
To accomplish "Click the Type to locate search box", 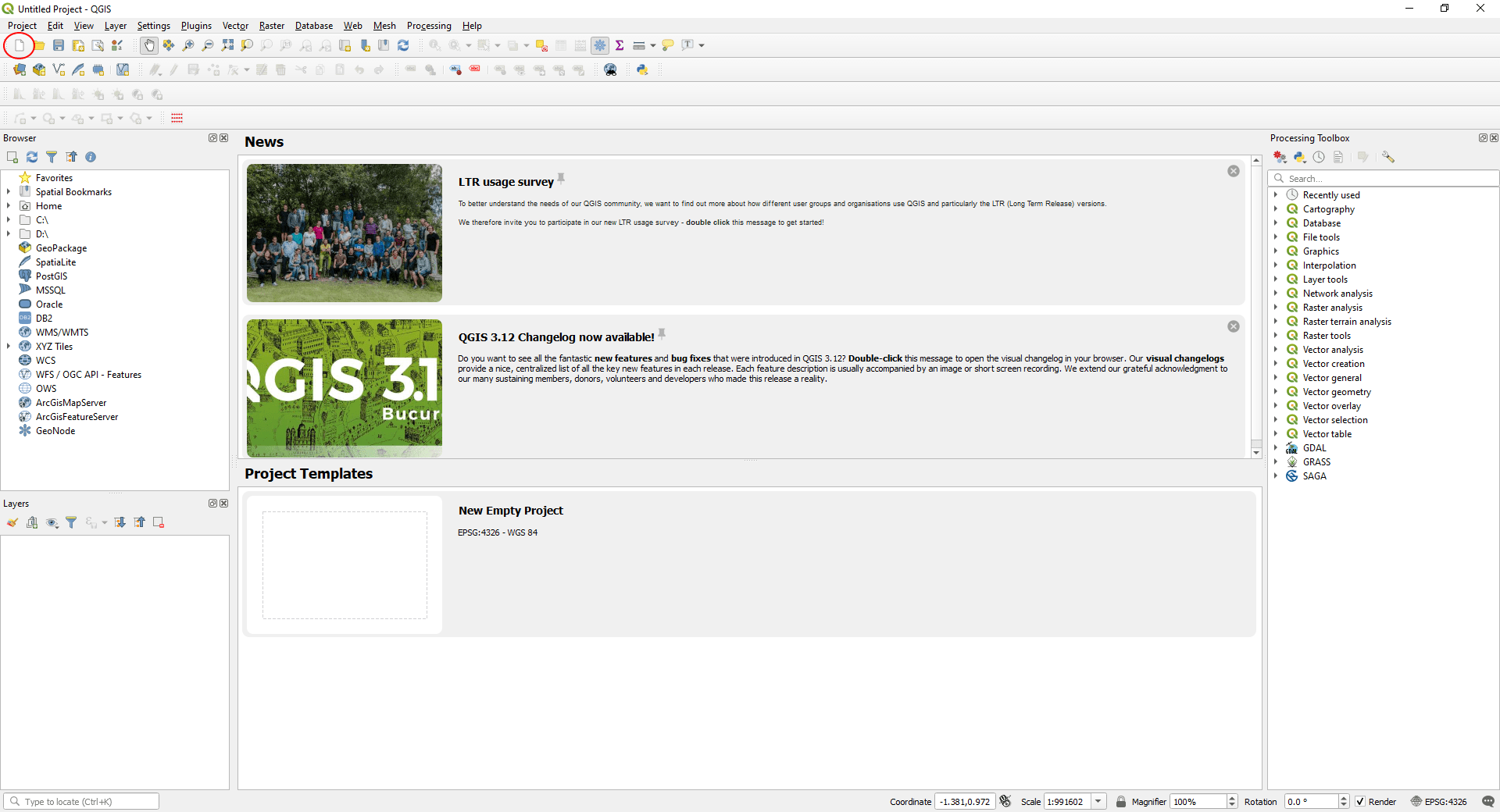I will coord(81,802).
